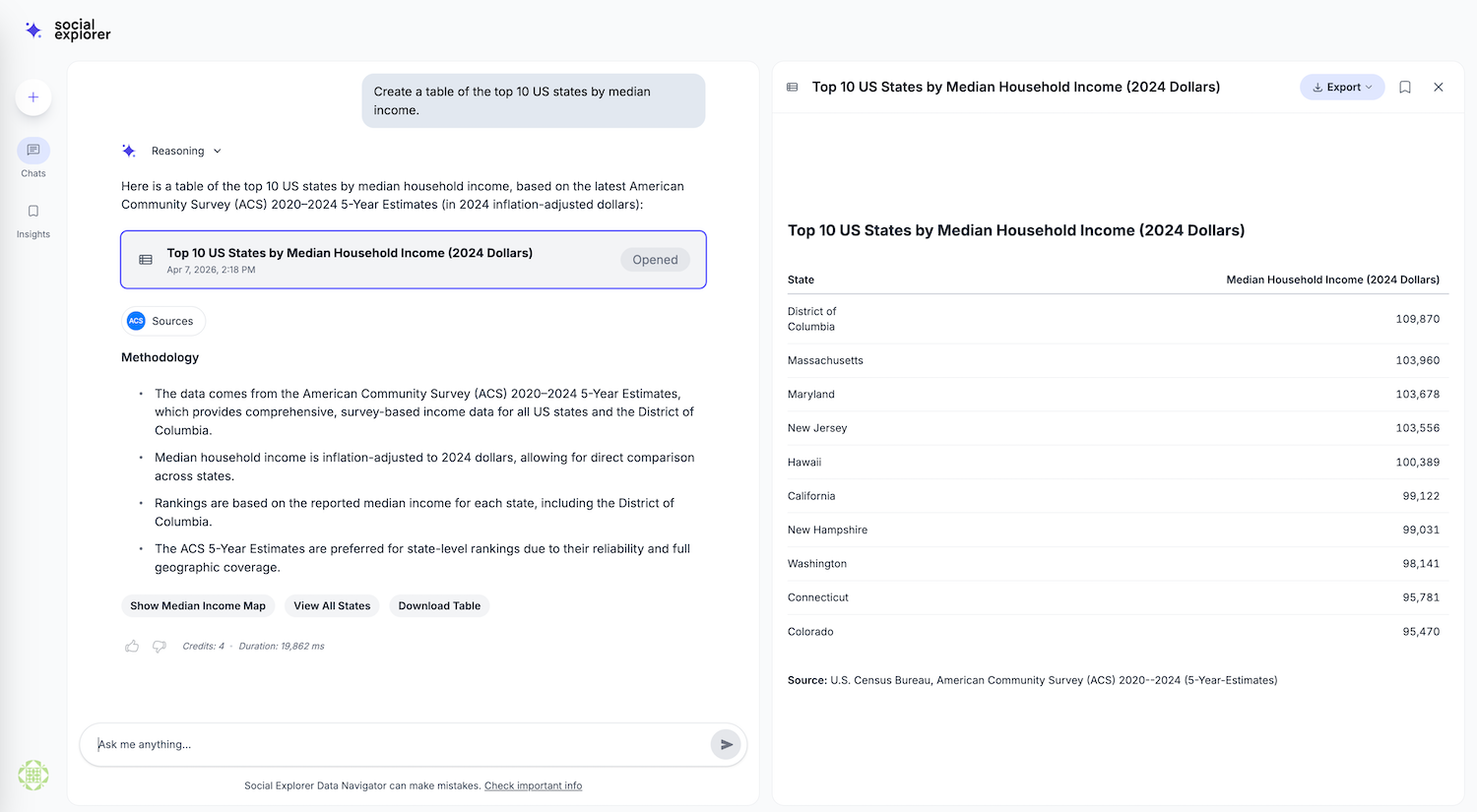Click the Opened status badge

(x=655, y=260)
